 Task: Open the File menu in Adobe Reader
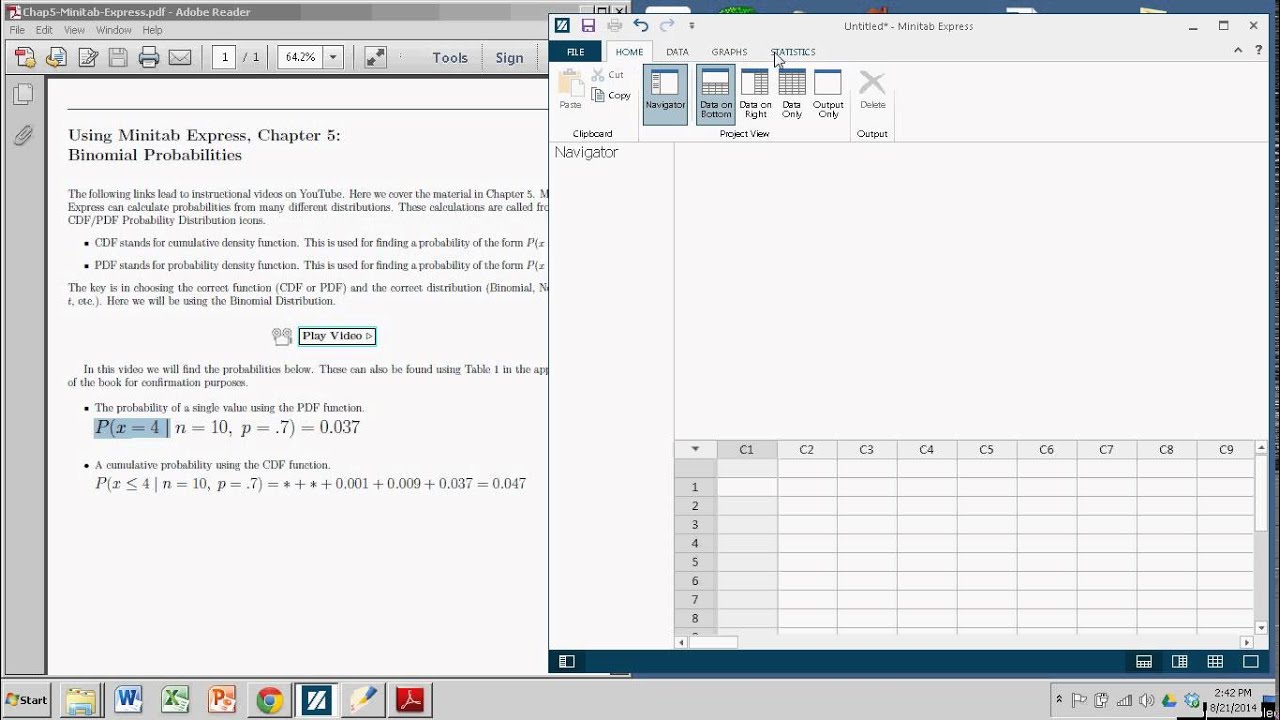(17, 30)
